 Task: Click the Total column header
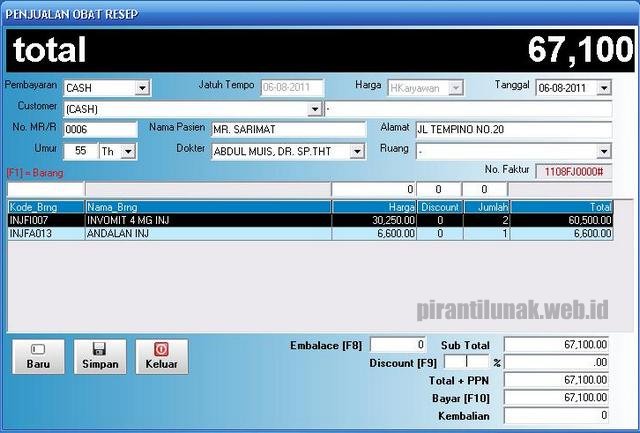point(562,207)
